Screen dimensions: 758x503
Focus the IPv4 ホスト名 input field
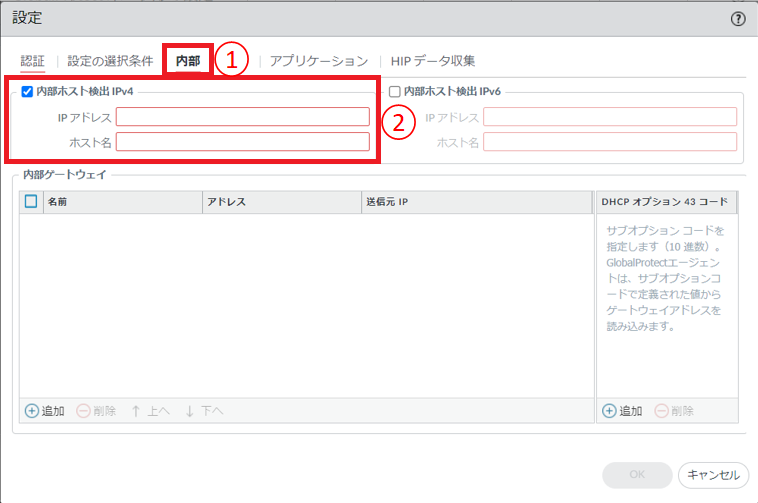(x=242, y=142)
